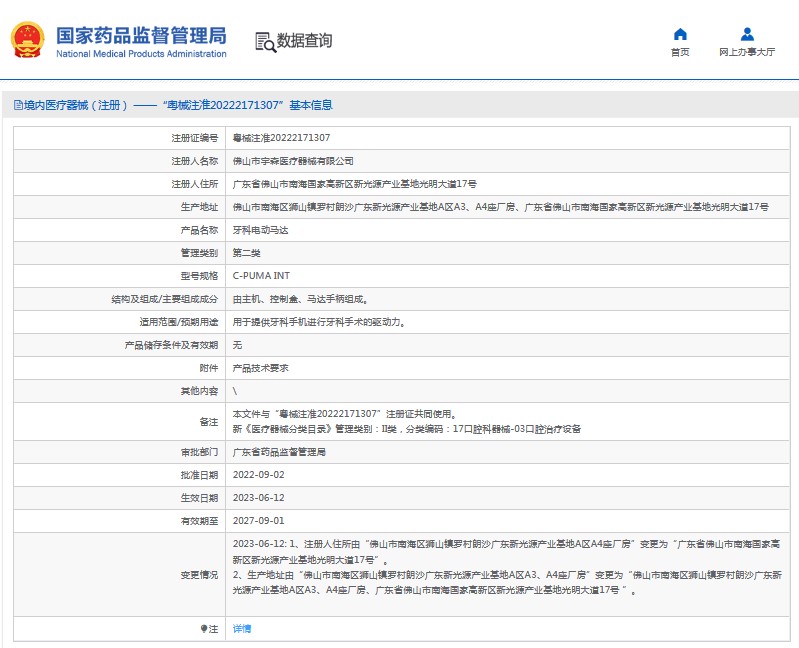Click the 网上办事大厅 text label

747,52
